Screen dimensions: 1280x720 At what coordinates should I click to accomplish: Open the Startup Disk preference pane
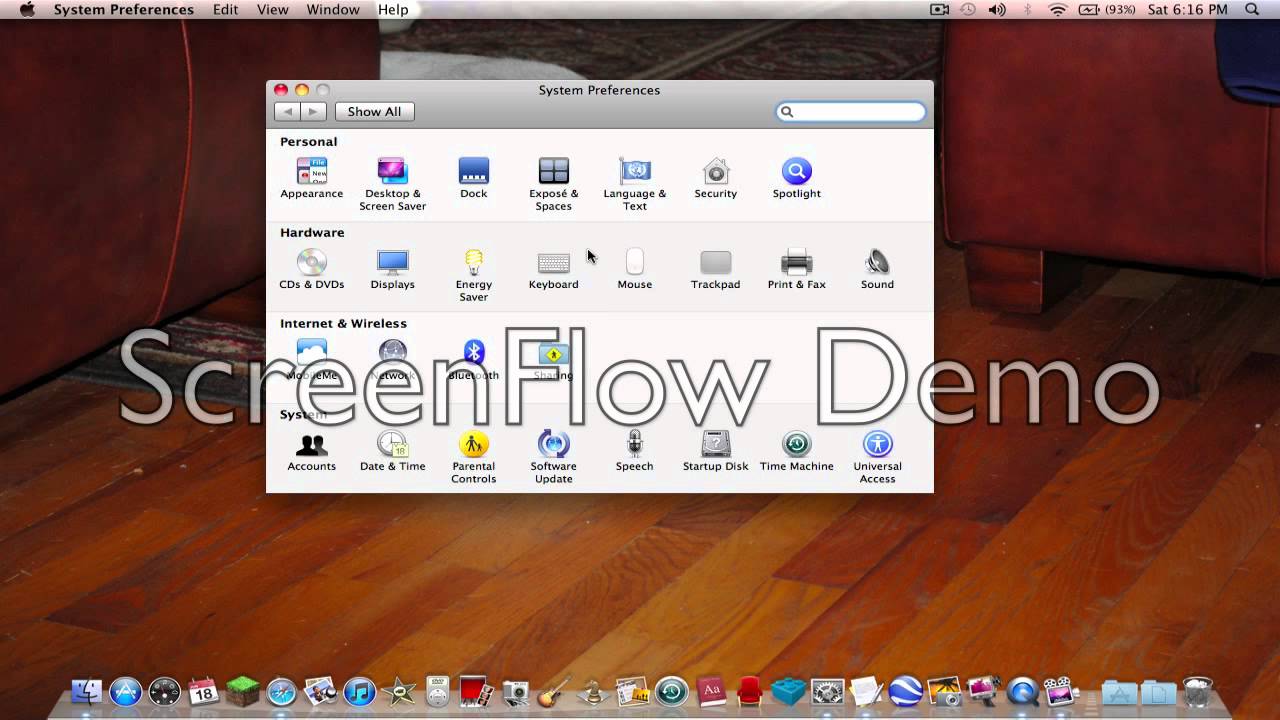click(716, 452)
